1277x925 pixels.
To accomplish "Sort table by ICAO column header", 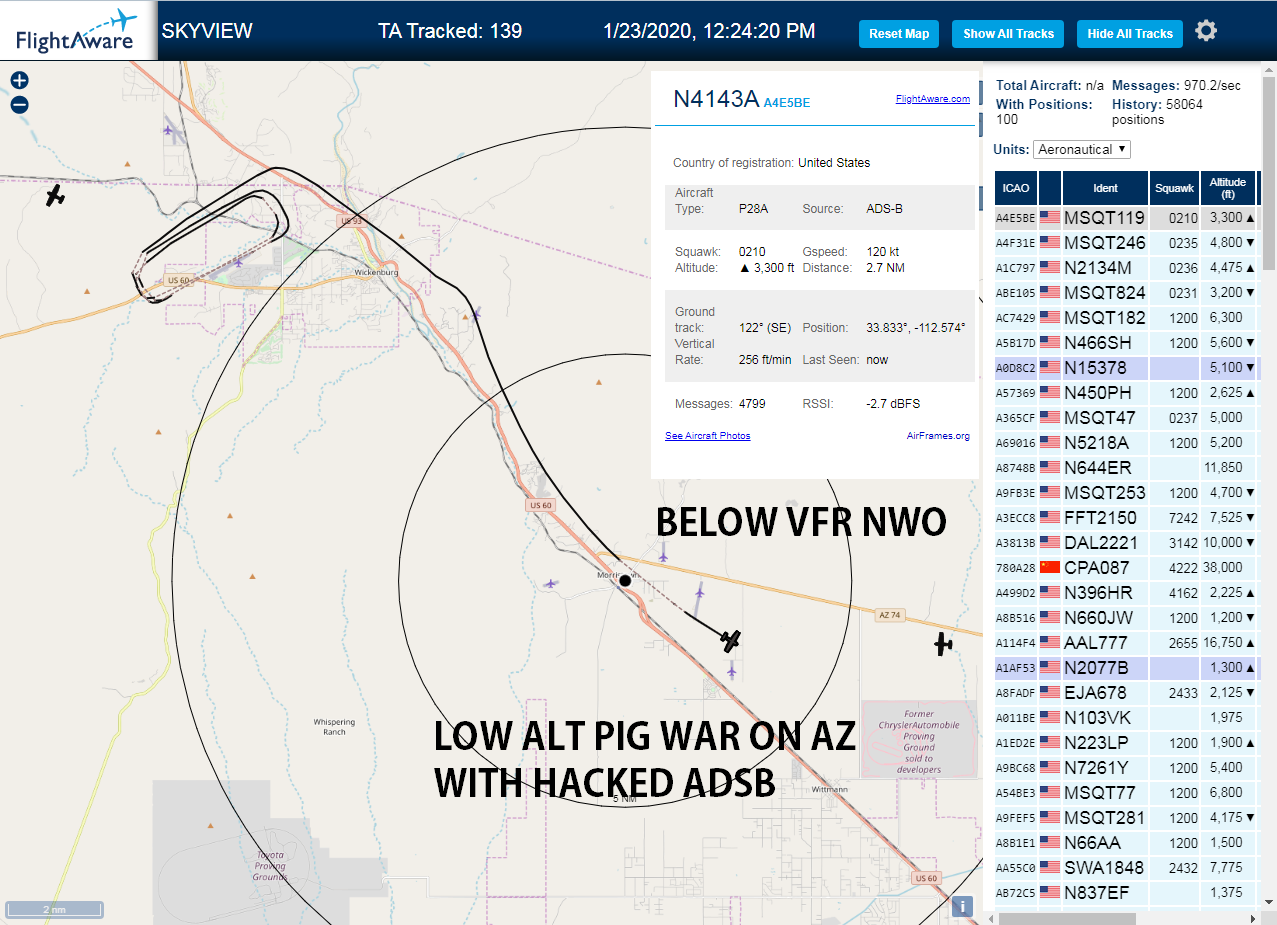I will pyautogui.click(x=1016, y=187).
